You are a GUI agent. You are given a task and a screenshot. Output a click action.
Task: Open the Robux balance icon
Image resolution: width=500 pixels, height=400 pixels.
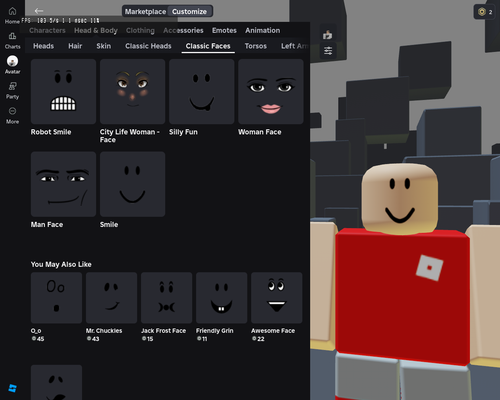point(482,12)
